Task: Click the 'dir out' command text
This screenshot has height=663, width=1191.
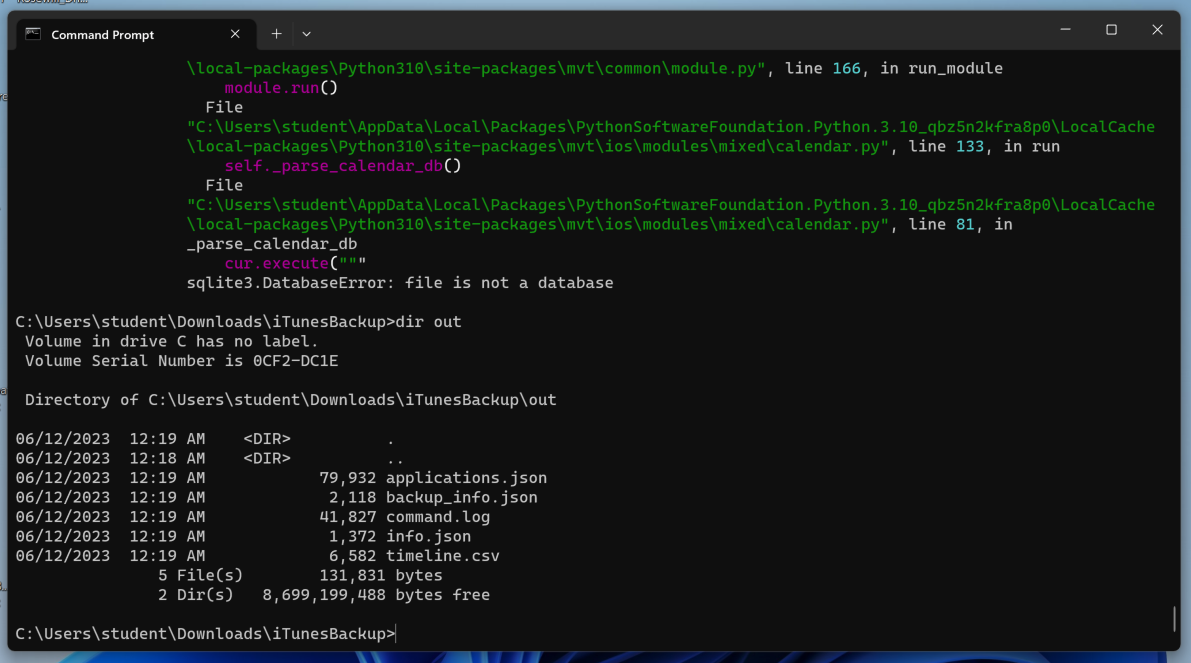Action: pyautogui.click(x=428, y=322)
